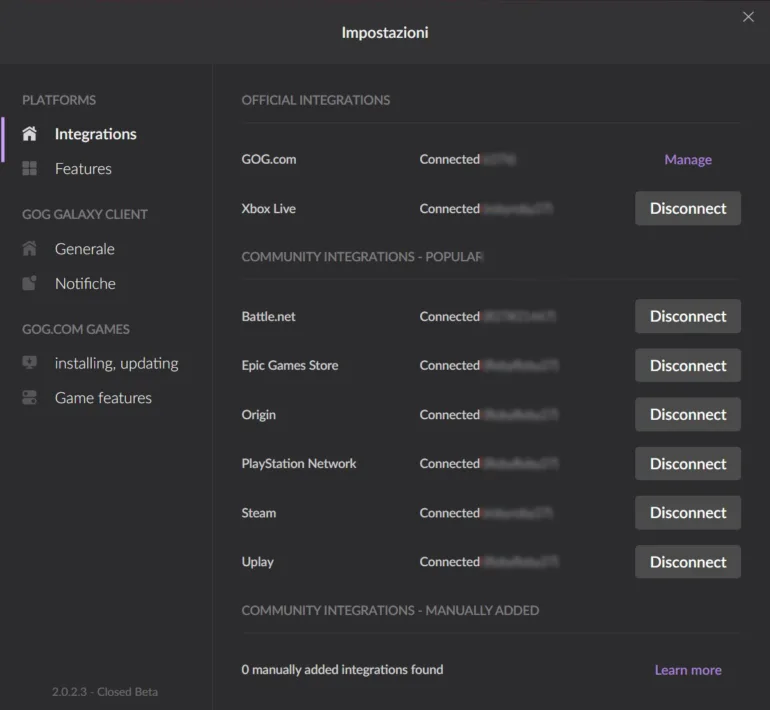Click the GOG GALAXY CLIENT sidebar heading

pyautogui.click(x=85, y=215)
